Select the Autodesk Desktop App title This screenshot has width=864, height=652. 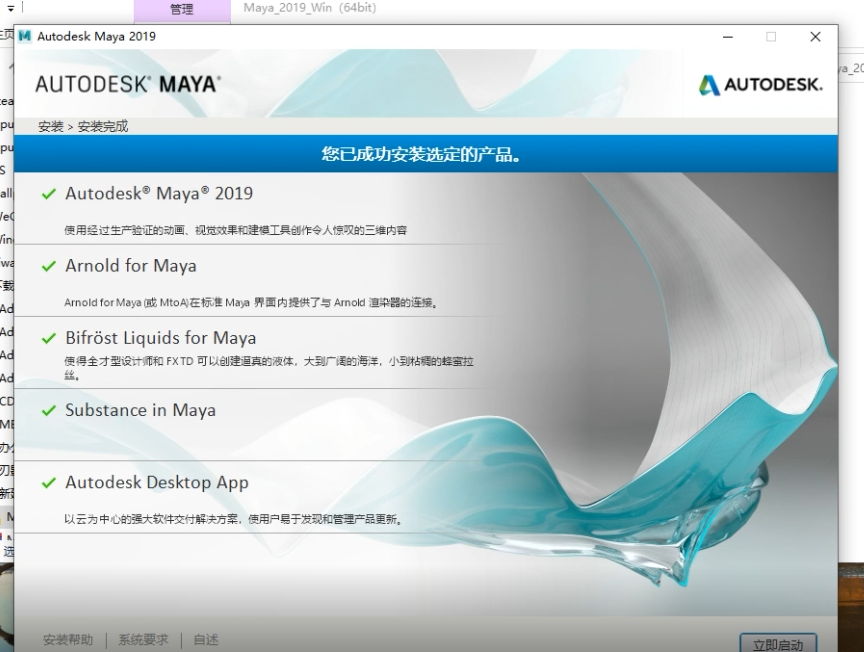(156, 482)
